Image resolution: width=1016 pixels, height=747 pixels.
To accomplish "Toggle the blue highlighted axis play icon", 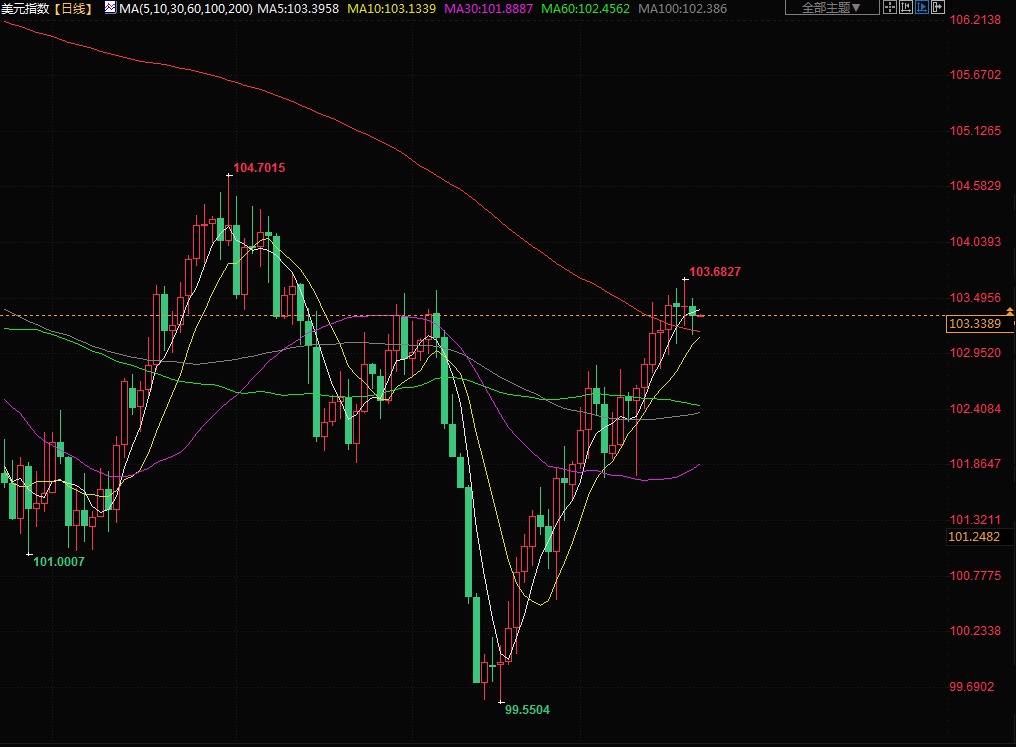I will point(921,8).
